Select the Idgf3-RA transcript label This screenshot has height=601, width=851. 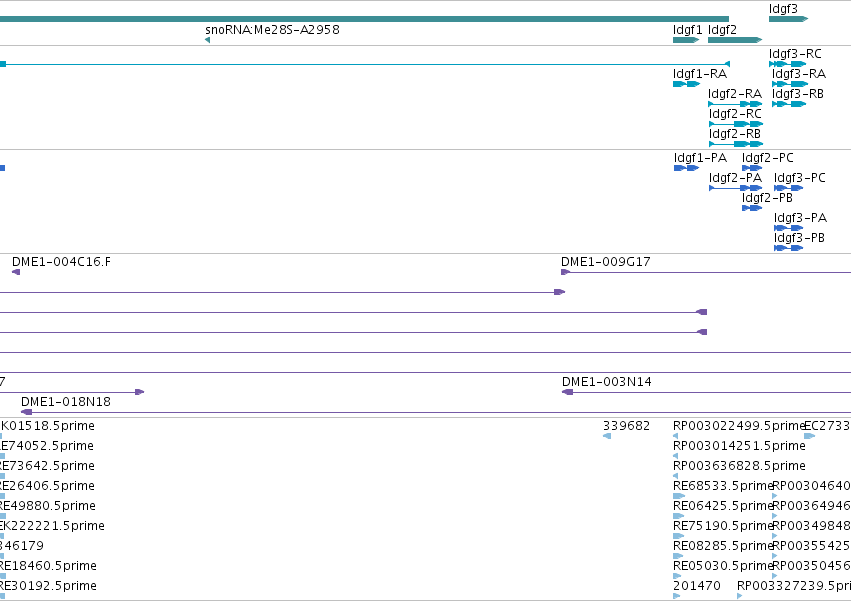click(x=799, y=74)
